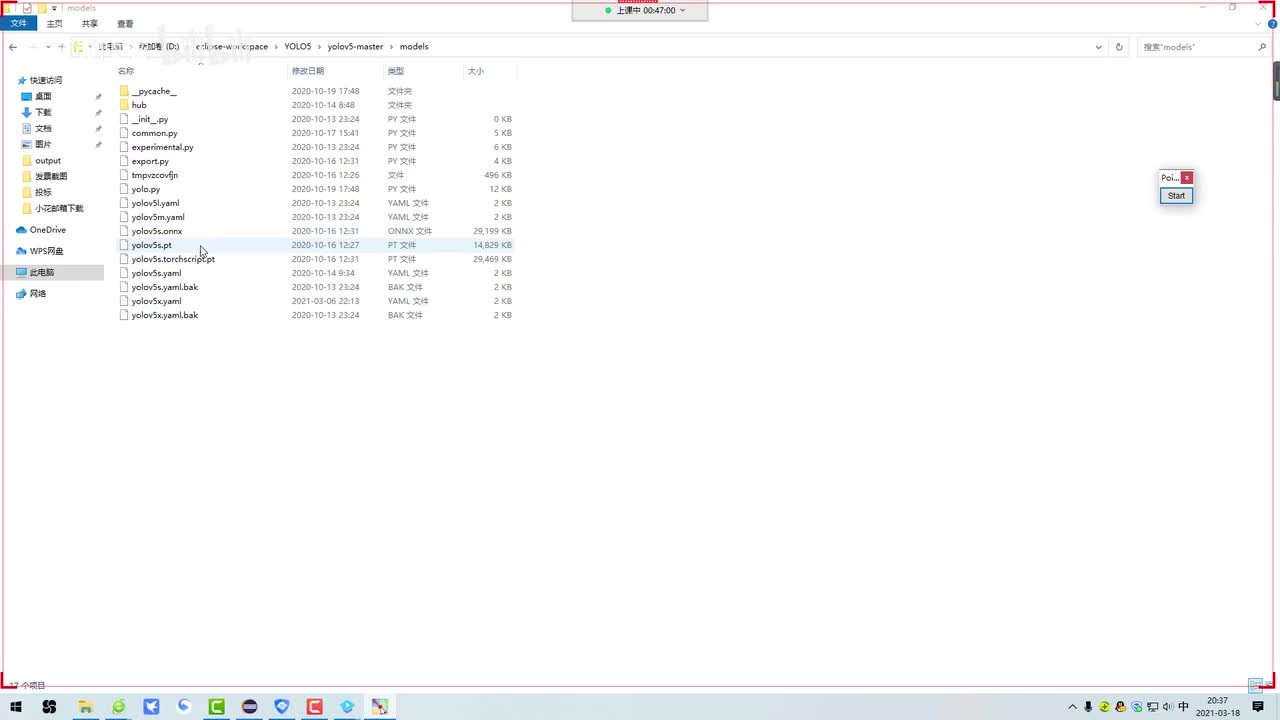Screen dimensions: 1280x720
Task: Select the common.py file
Action: (155, 133)
